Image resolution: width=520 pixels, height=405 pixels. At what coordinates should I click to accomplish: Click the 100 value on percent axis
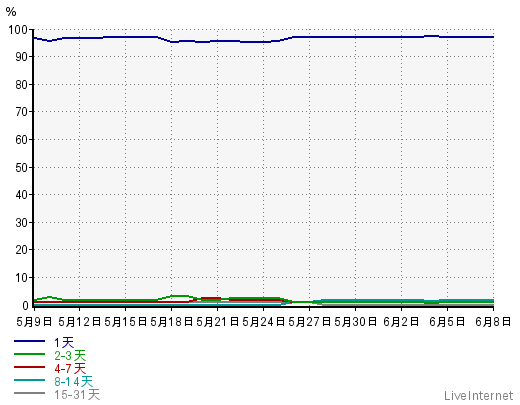pyautogui.click(x=18, y=30)
